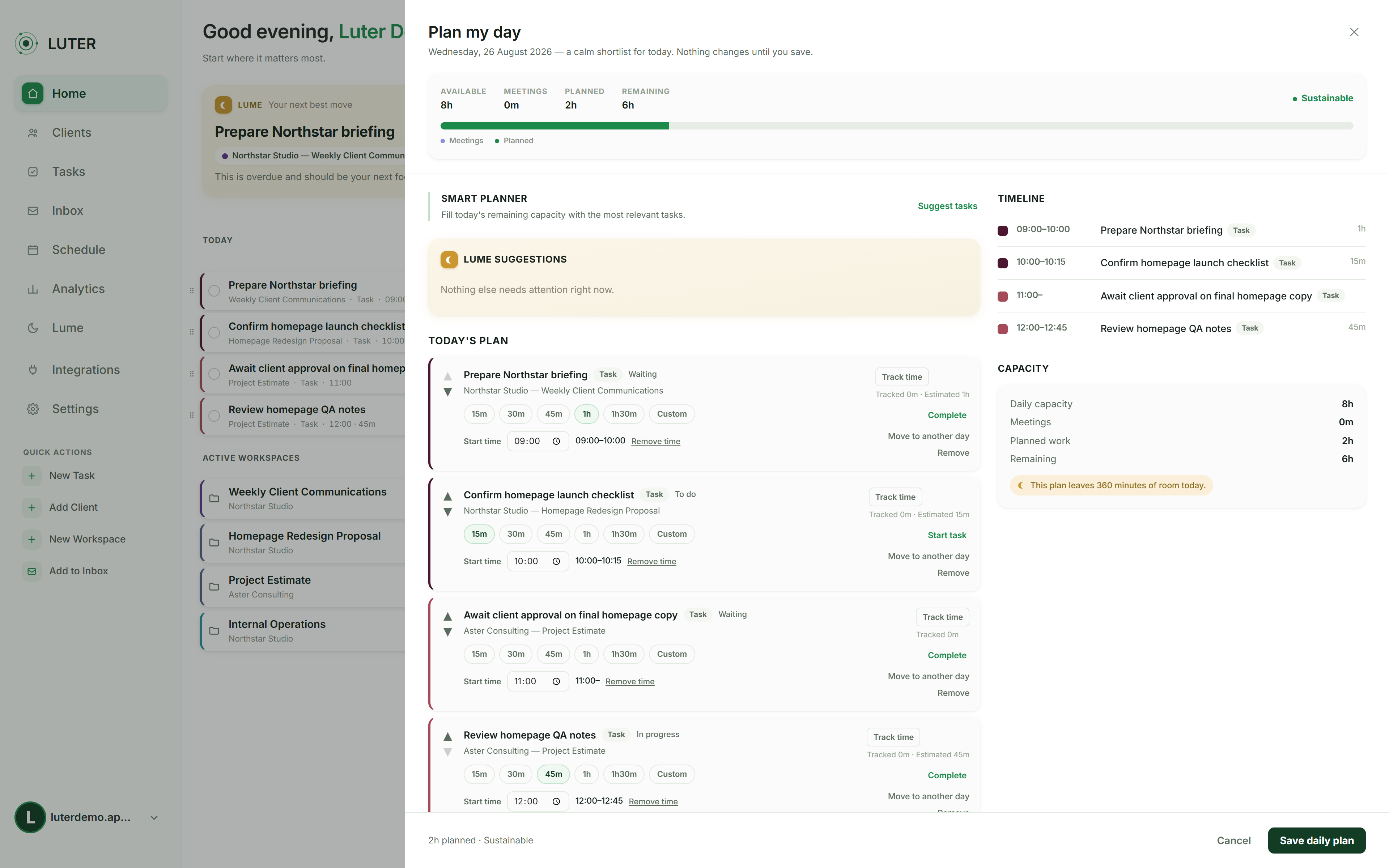Start the Confirm homepage launch checklist task

(x=947, y=535)
